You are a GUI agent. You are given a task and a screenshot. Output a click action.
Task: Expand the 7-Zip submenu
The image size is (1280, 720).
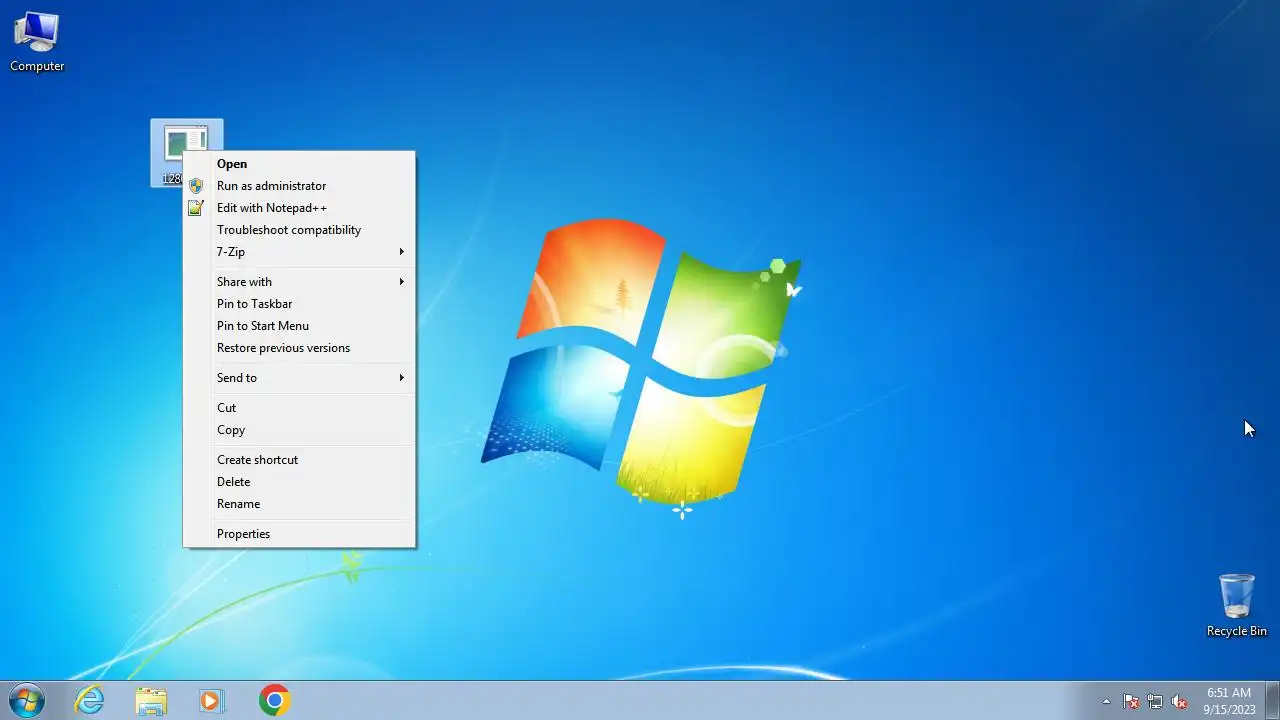click(299, 252)
